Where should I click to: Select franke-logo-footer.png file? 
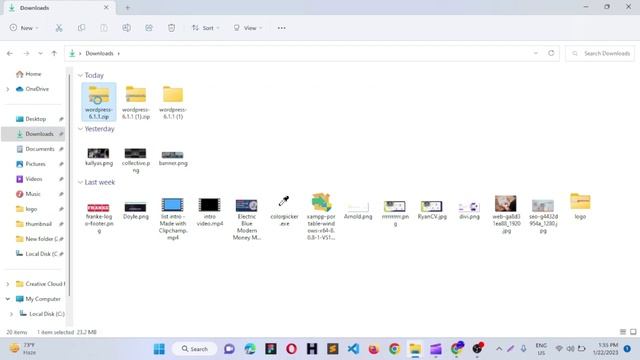[99, 218]
